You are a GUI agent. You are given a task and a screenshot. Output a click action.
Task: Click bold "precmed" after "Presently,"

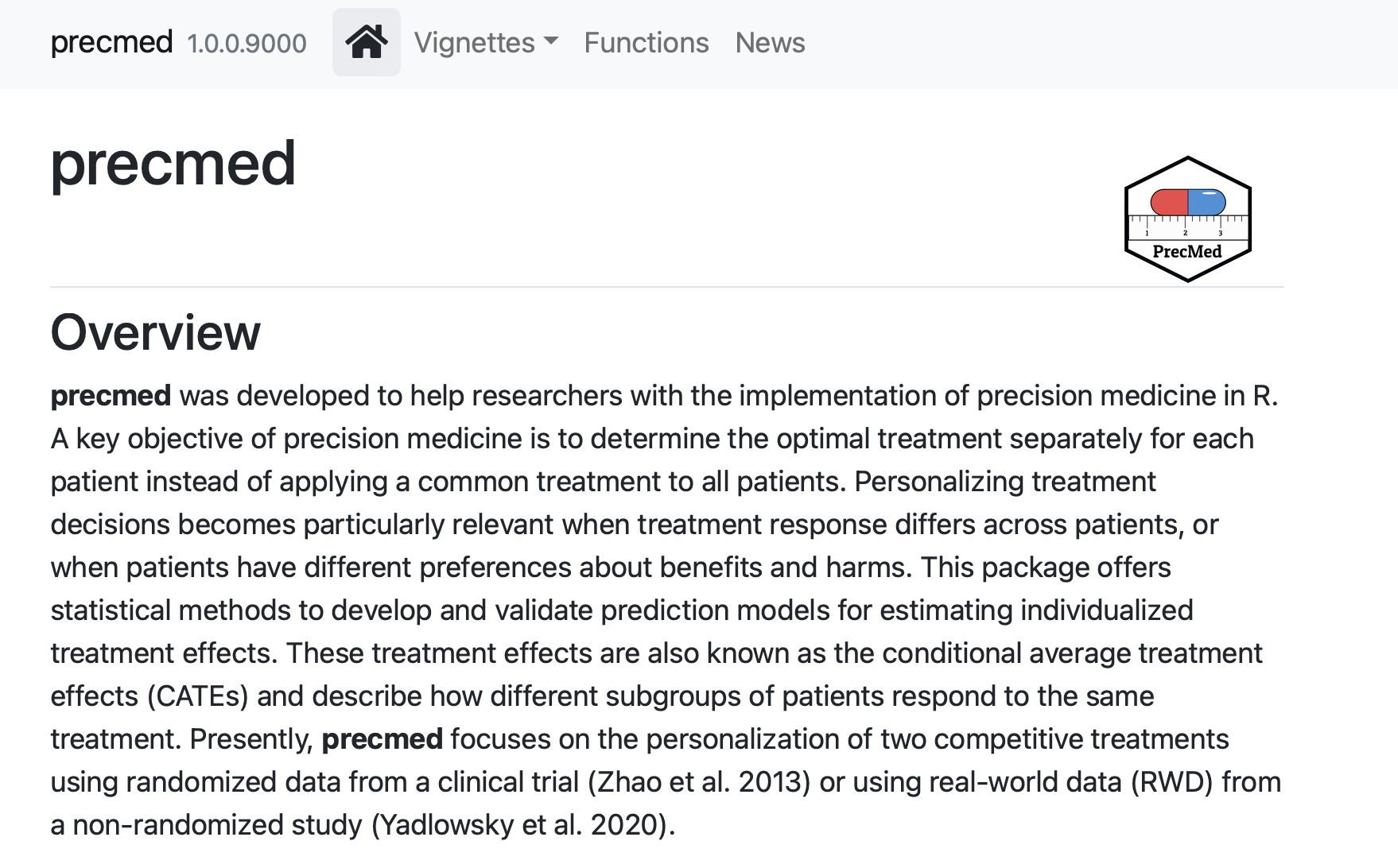click(x=382, y=739)
